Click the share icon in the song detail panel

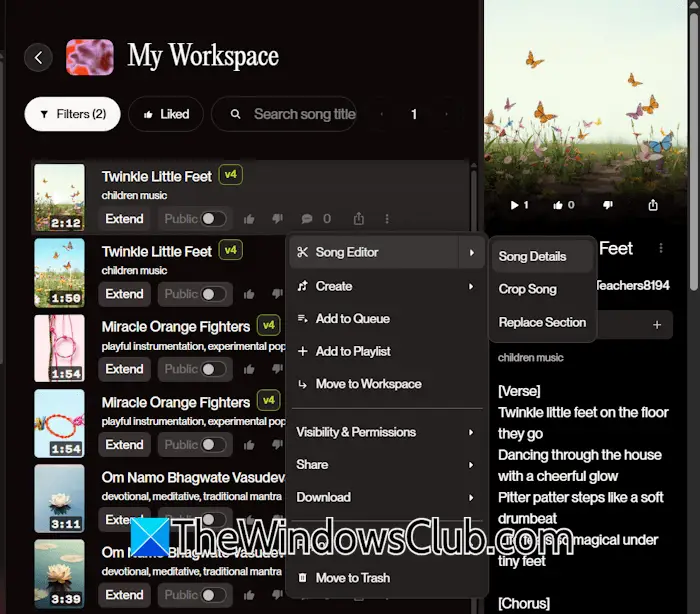coord(653,205)
